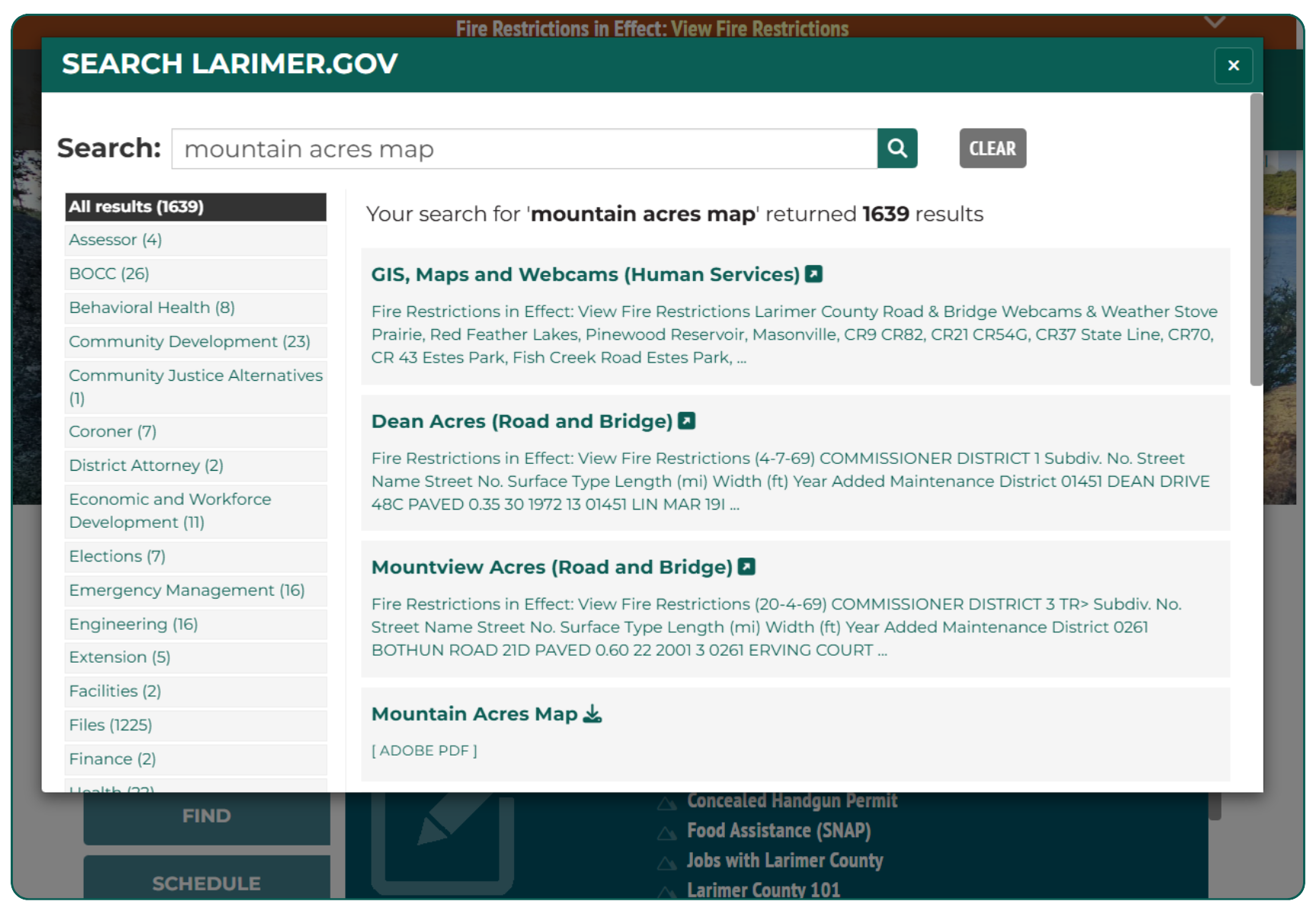Click the Dean Acres result description text
1316x914 pixels.
[791, 481]
